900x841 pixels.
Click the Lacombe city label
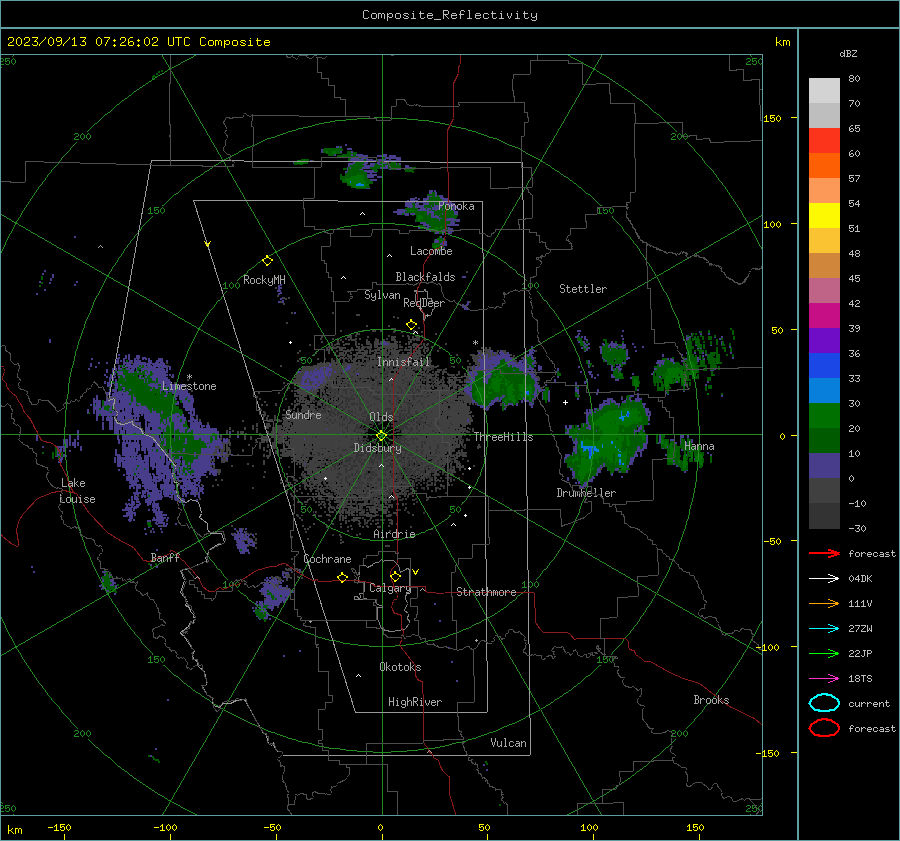tap(431, 251)
